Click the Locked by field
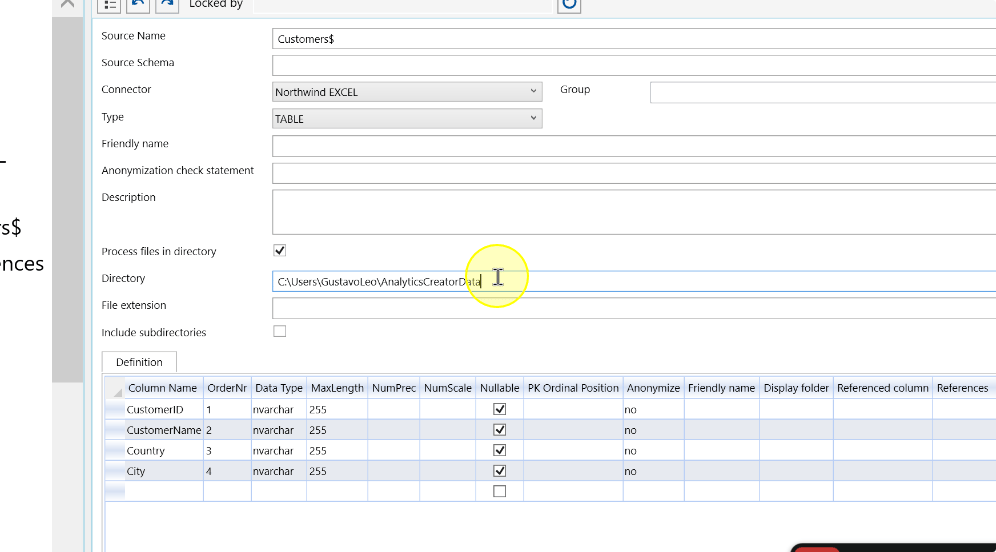 coord(403,5)
